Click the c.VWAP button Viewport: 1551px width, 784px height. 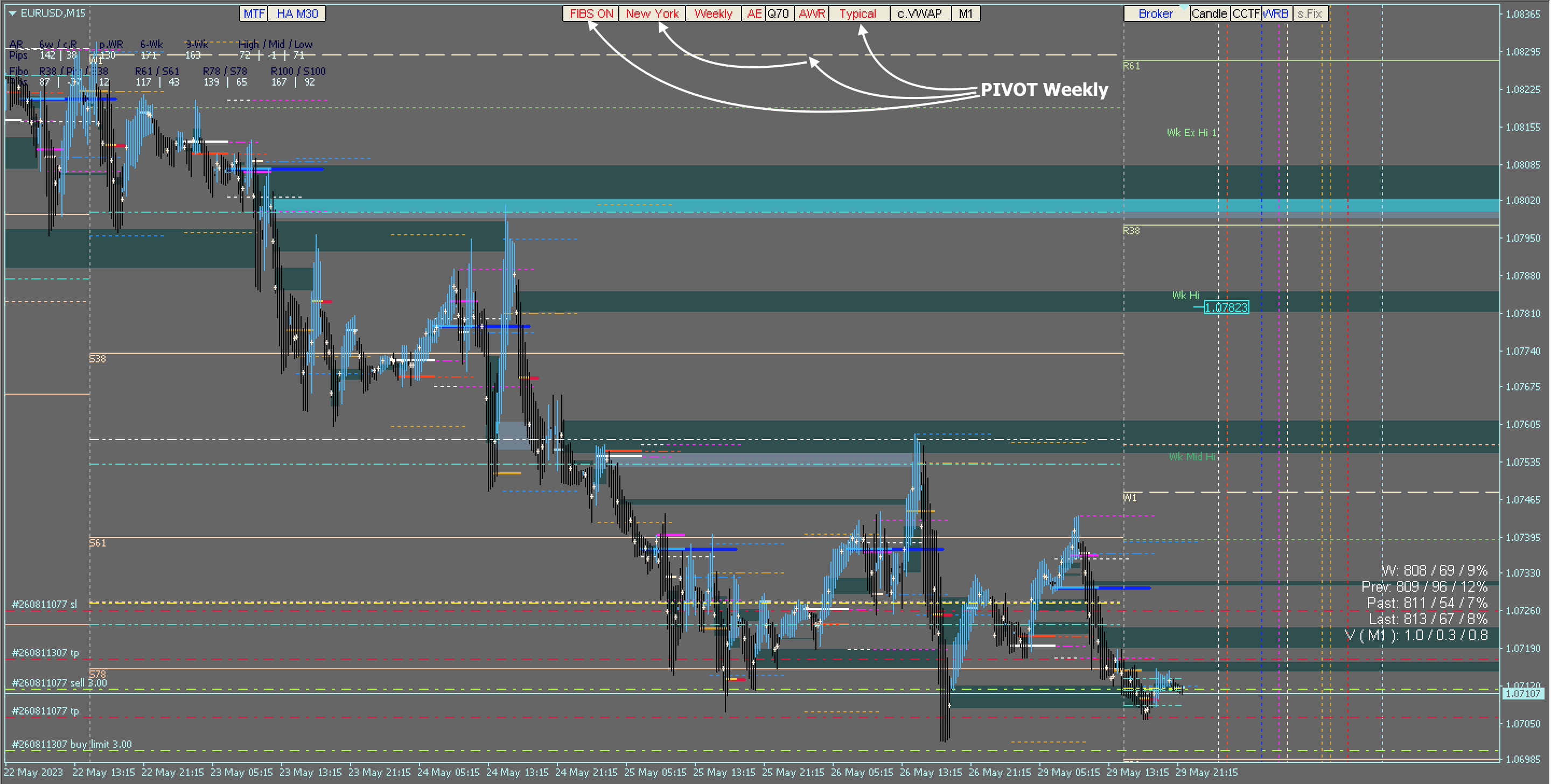point(919,13)
